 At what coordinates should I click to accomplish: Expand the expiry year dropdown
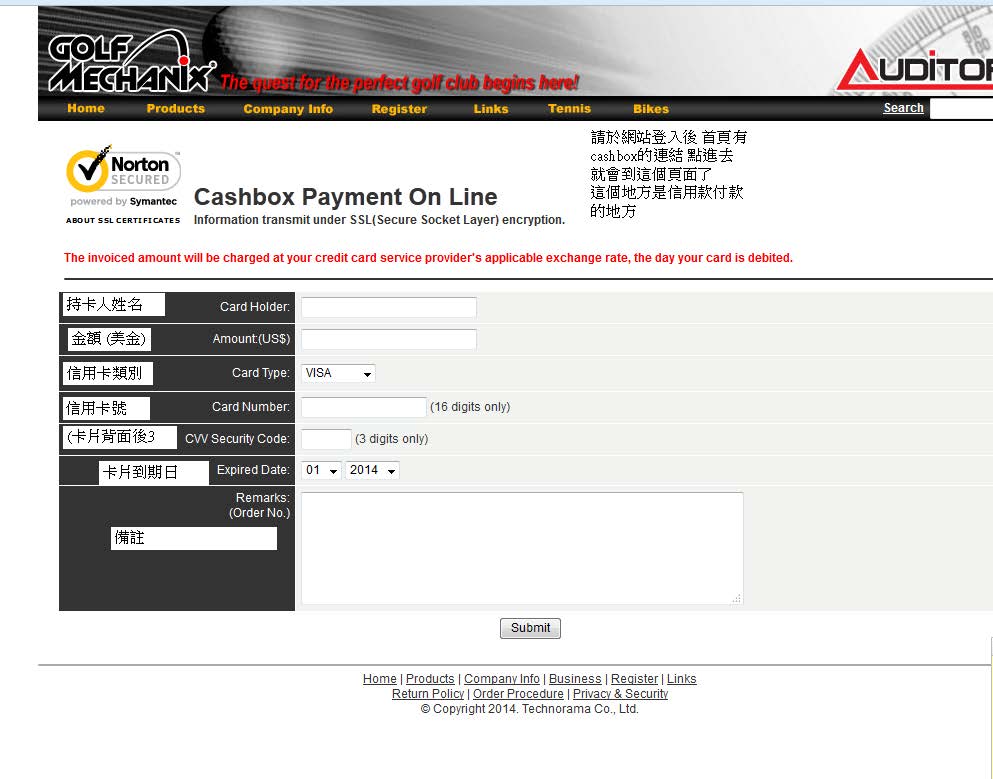pos(372,470)
